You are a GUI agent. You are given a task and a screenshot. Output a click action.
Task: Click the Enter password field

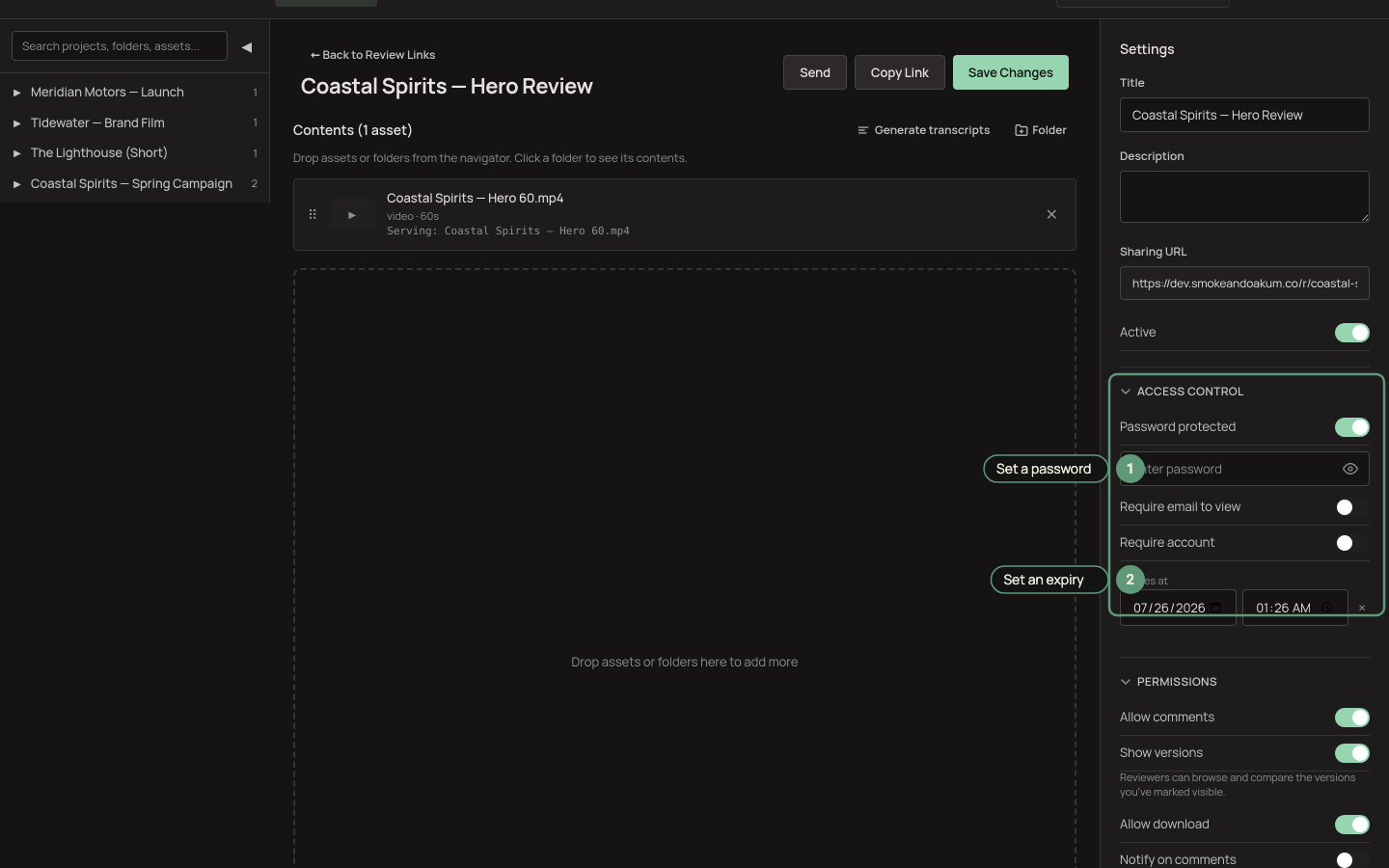[1244, 469]
